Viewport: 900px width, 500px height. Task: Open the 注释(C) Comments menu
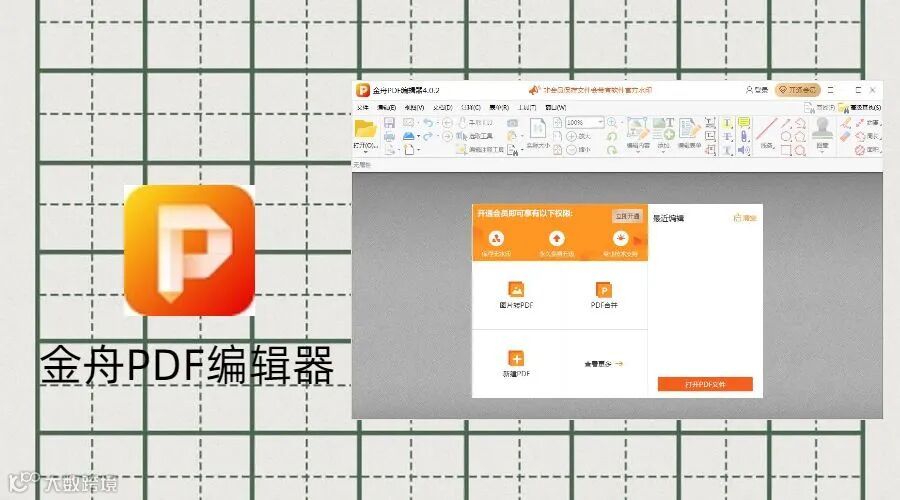click(471, 107)
